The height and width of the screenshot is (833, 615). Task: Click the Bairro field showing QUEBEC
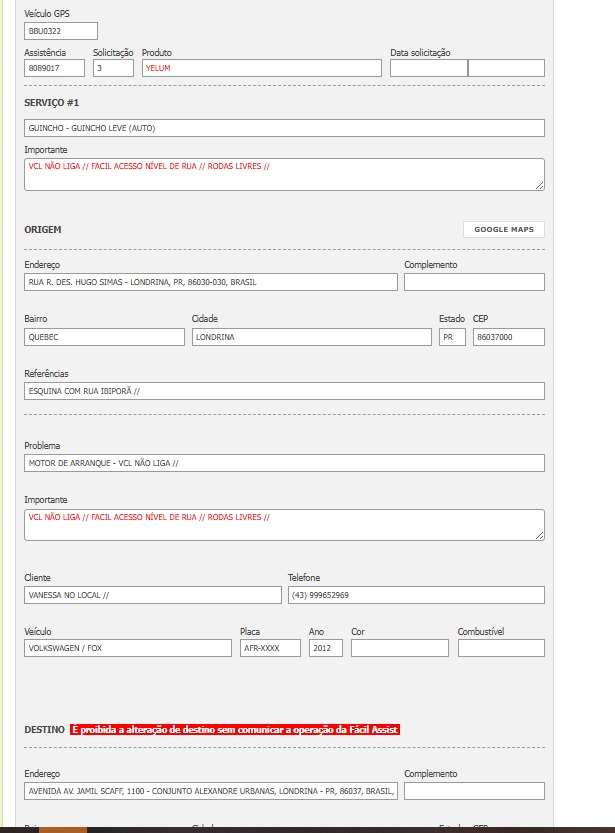pos(104,337)
